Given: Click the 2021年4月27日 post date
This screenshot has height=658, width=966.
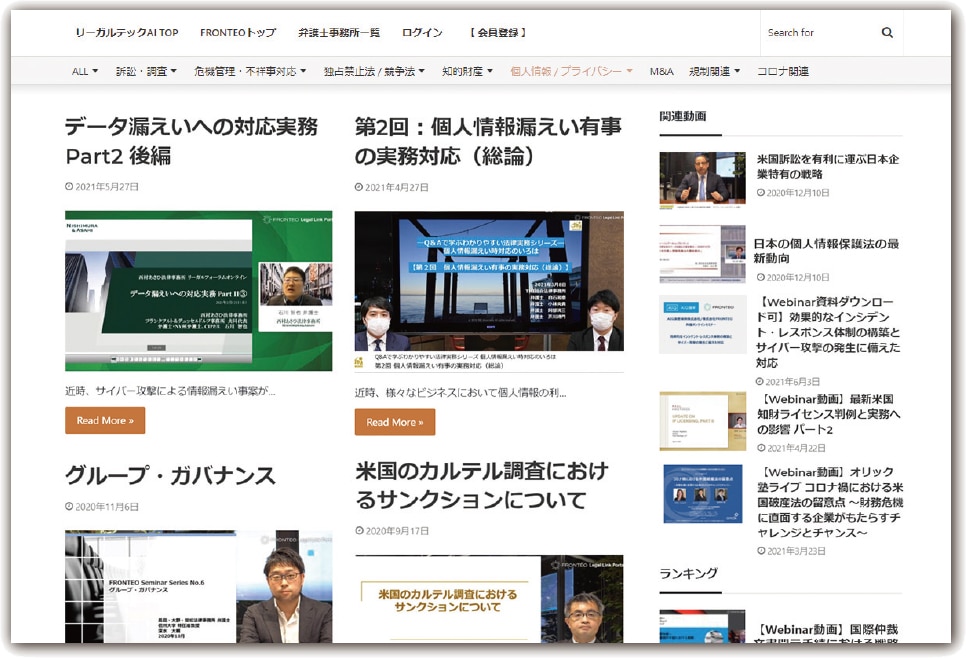Looking at the screenshot, I should [392, 187].
